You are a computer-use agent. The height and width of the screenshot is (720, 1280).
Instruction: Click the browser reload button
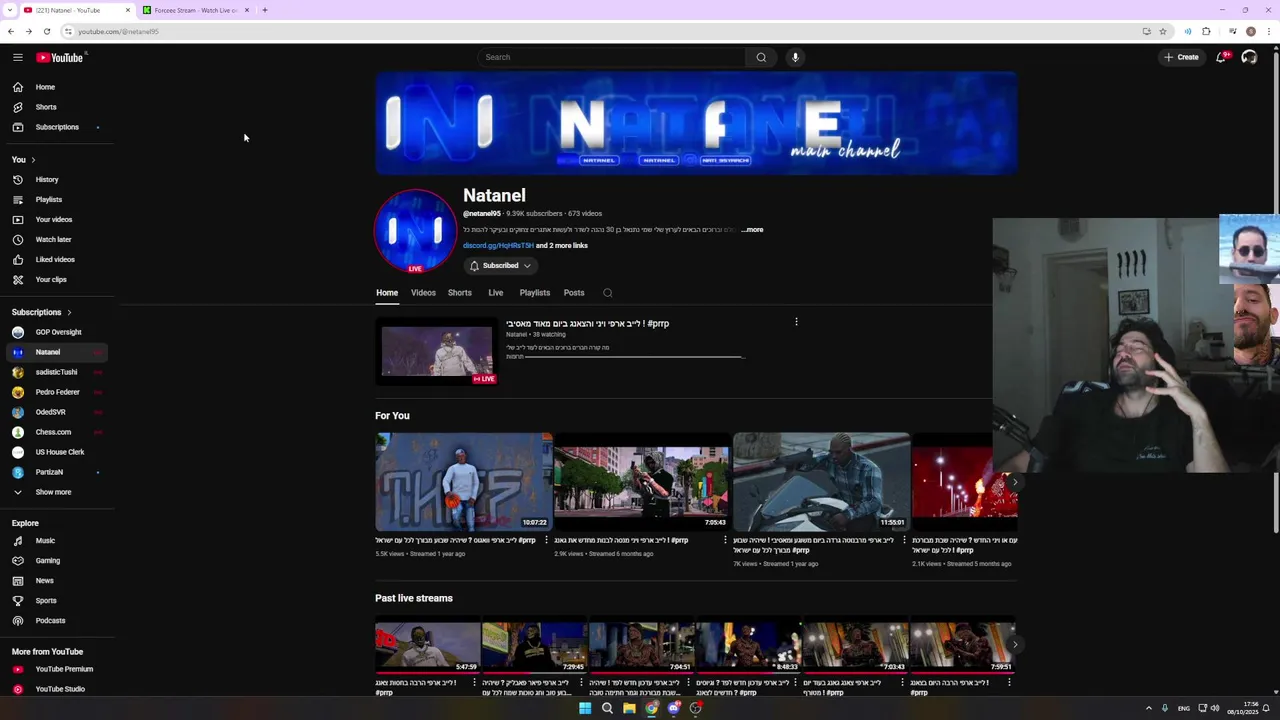click(46, 31)
